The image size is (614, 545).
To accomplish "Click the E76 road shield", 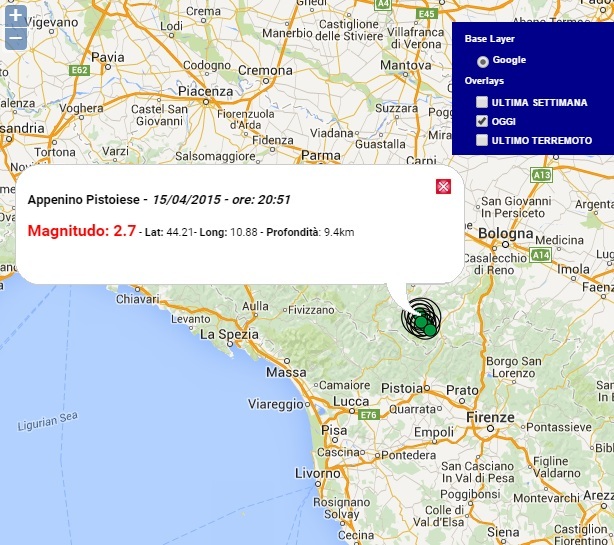I will pyautogui.click(x=368, y=415).
